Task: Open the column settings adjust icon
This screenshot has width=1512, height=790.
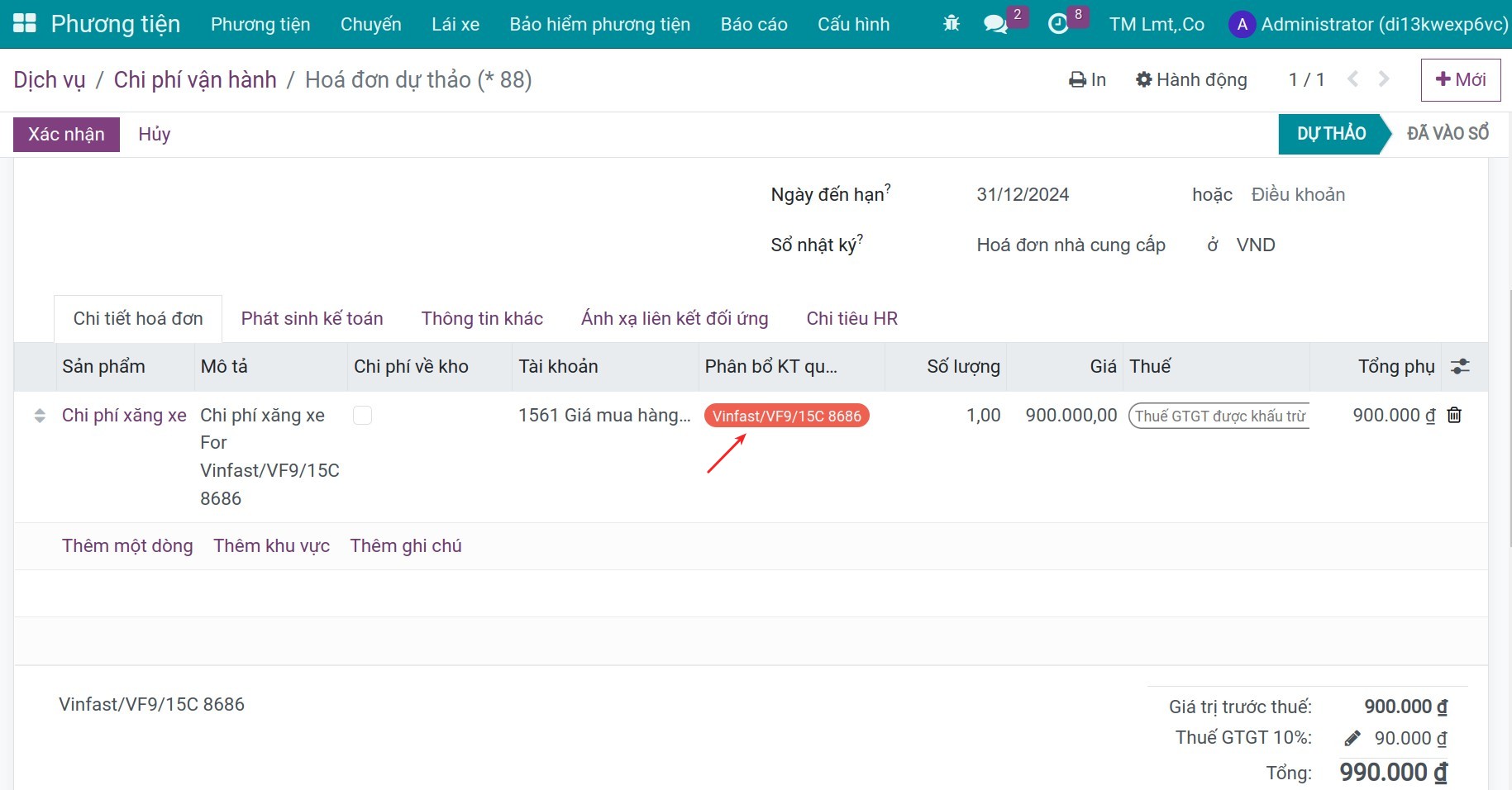Action: coord(1460,366)
